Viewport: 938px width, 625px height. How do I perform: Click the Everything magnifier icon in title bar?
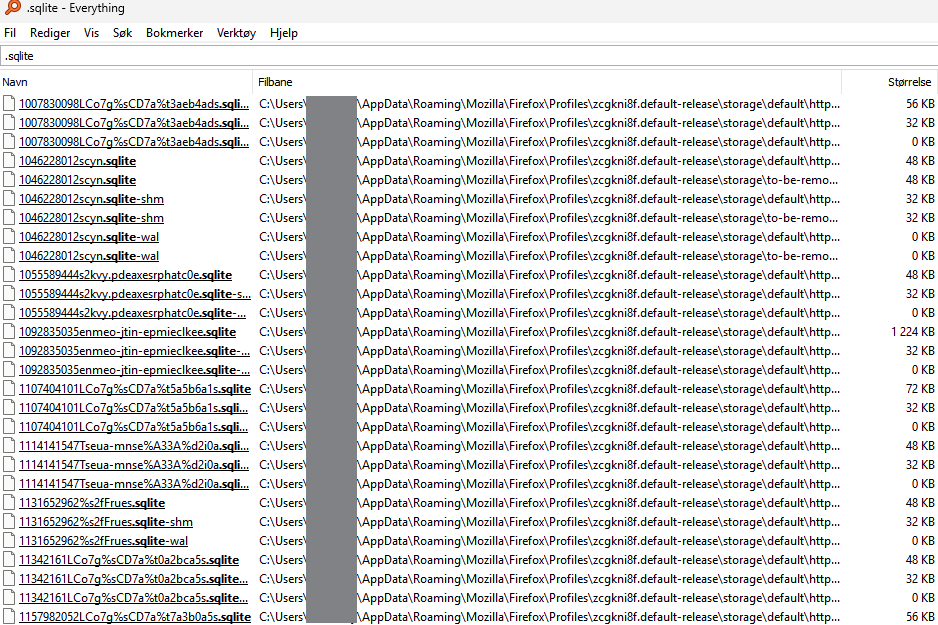click(13, 8)
